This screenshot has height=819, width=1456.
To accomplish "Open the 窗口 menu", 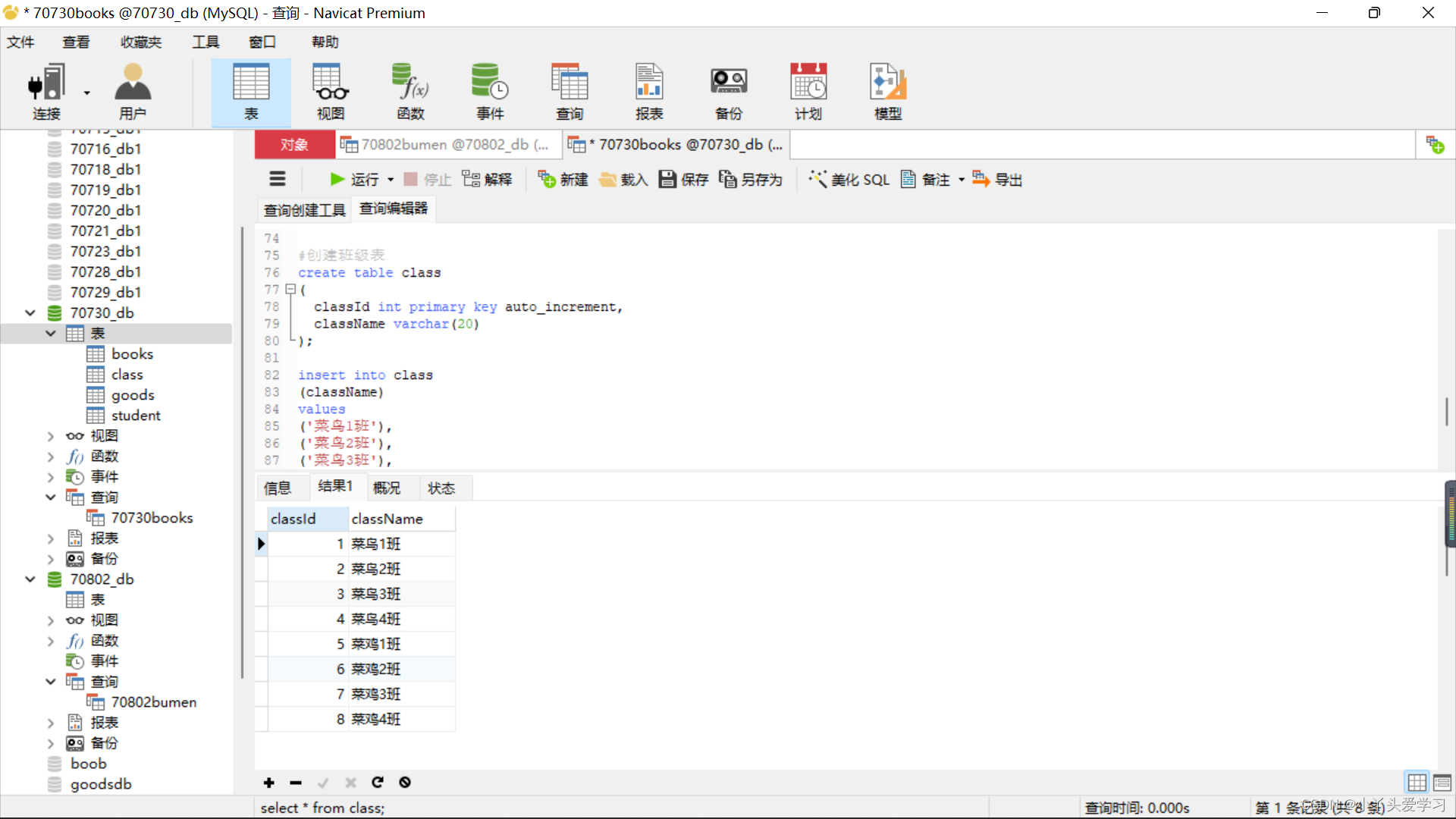I will click(x=262, y=42).
